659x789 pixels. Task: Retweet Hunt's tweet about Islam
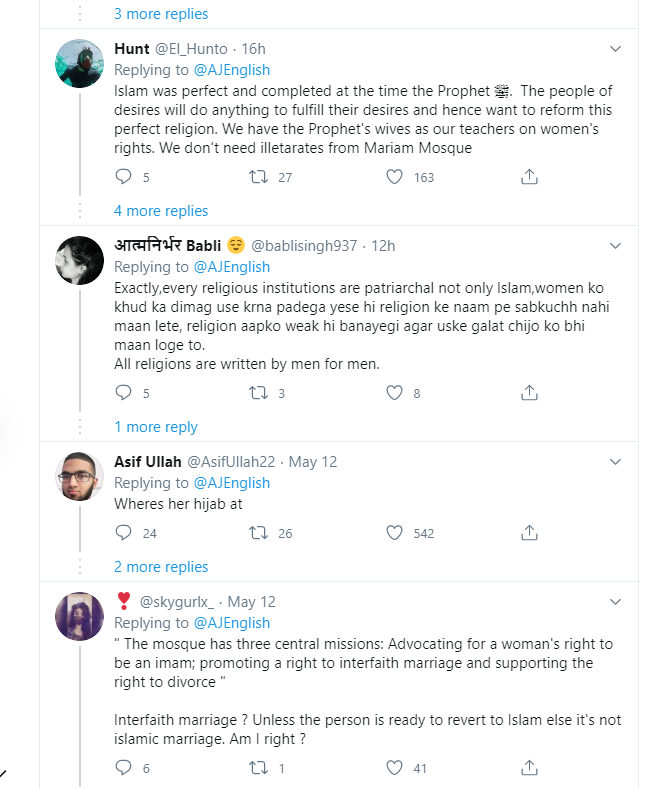(258, 177)
